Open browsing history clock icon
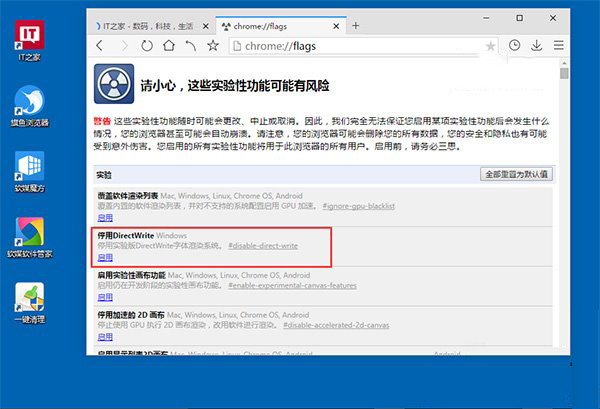This screenshot has height=409, width=600. pyautogui.click(x=514, y=45)
